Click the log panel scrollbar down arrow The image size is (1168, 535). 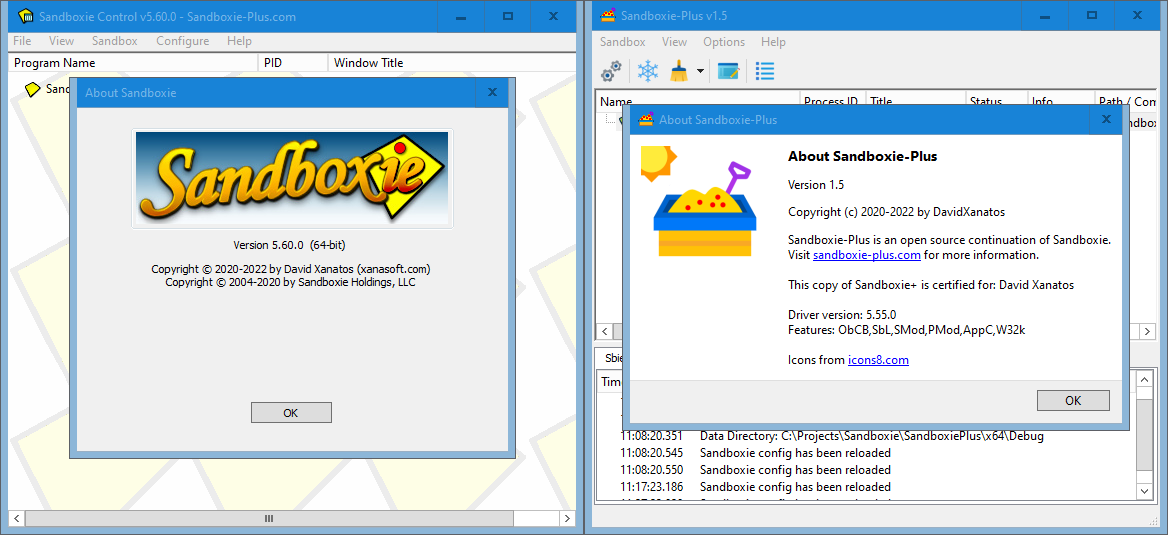1145,490
